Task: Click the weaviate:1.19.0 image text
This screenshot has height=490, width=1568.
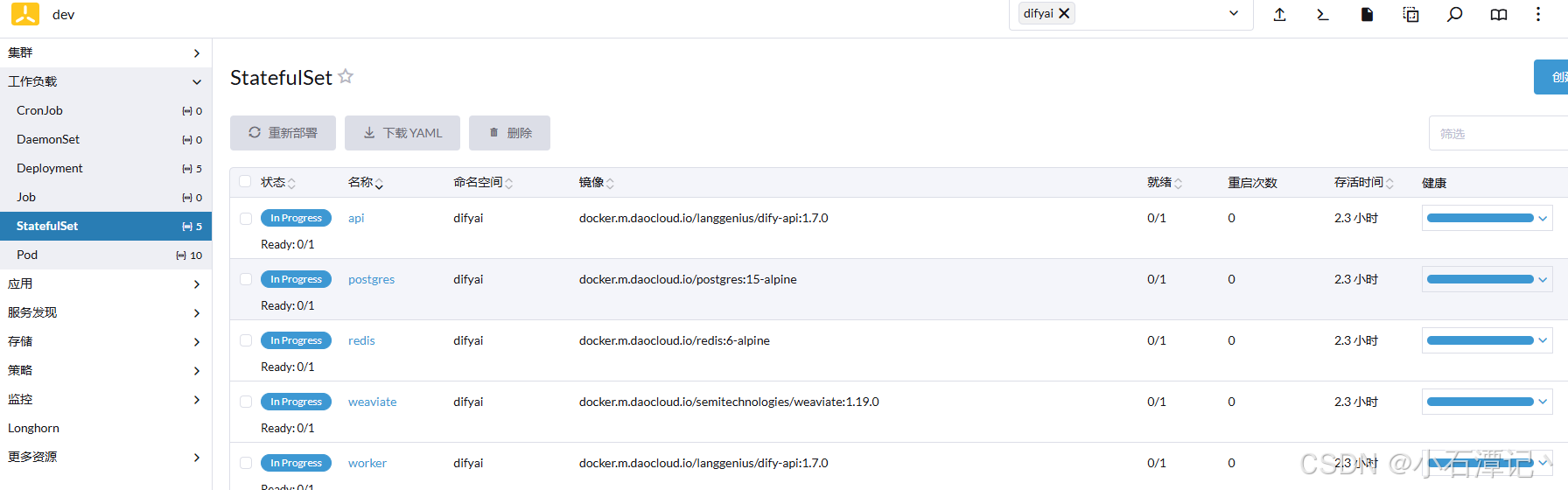Action: pos(729,402)
